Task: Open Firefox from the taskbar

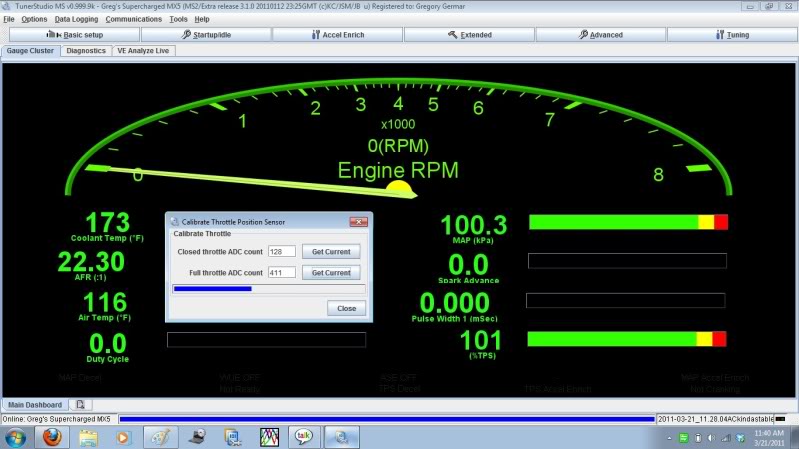Action: tap(51, 436)
